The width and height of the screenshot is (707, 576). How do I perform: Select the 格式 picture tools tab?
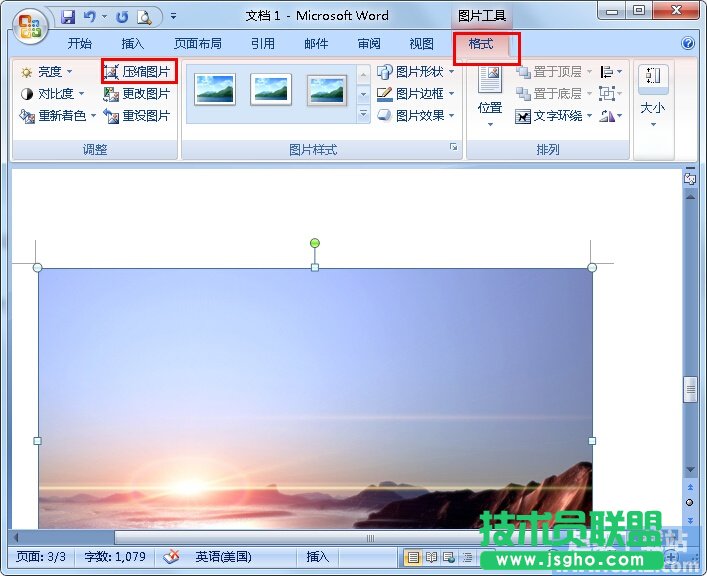[x=481, y=44]
